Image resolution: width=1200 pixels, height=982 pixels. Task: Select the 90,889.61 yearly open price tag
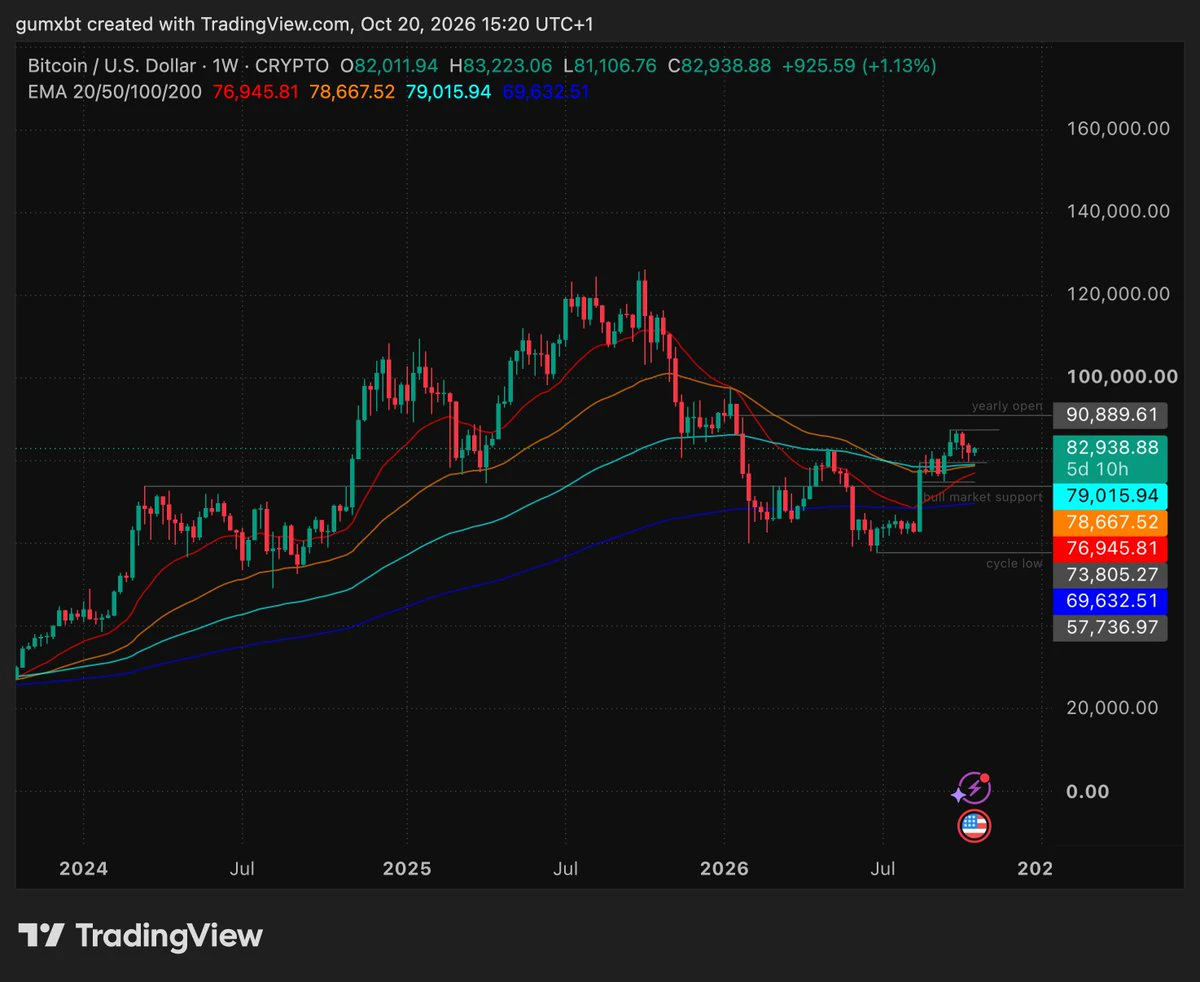[1110, 413]
